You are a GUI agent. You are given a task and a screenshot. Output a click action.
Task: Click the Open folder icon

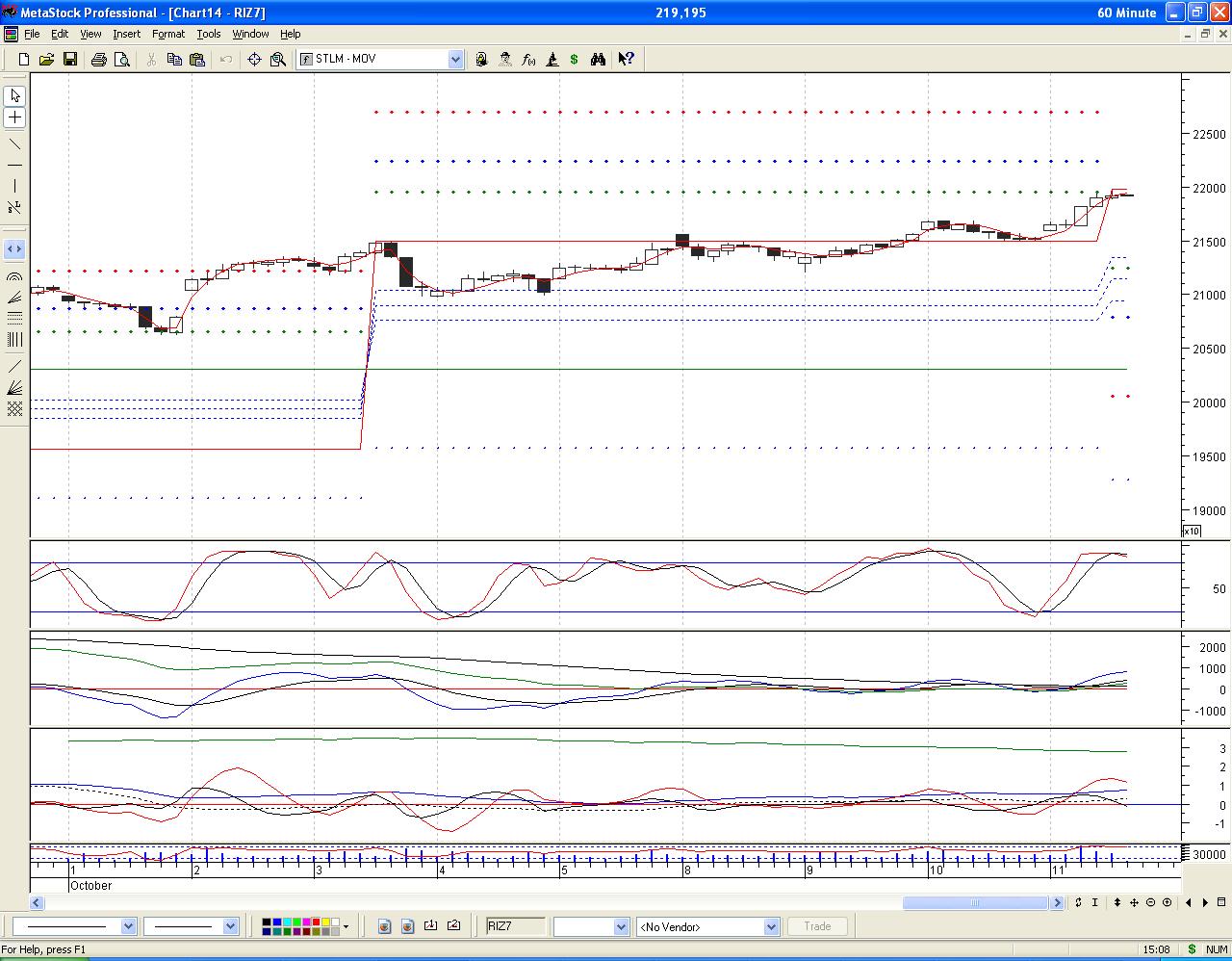[46, 59]
